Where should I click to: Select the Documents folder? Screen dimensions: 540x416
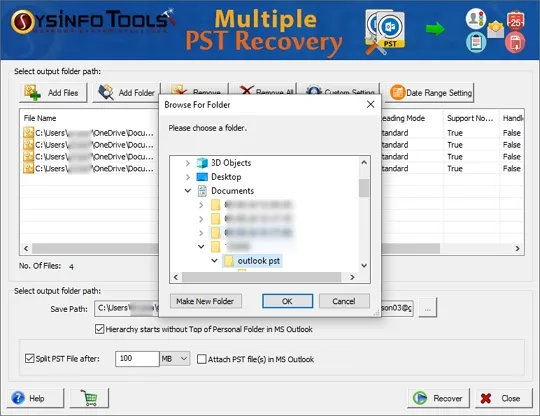(x=232, y=191)
